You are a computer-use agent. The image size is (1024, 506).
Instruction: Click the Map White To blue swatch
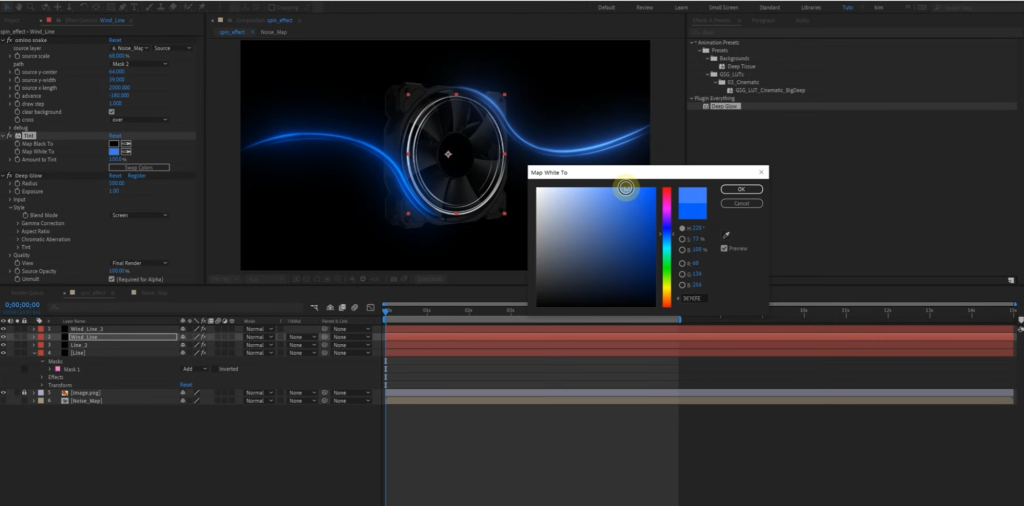(114, 152)
